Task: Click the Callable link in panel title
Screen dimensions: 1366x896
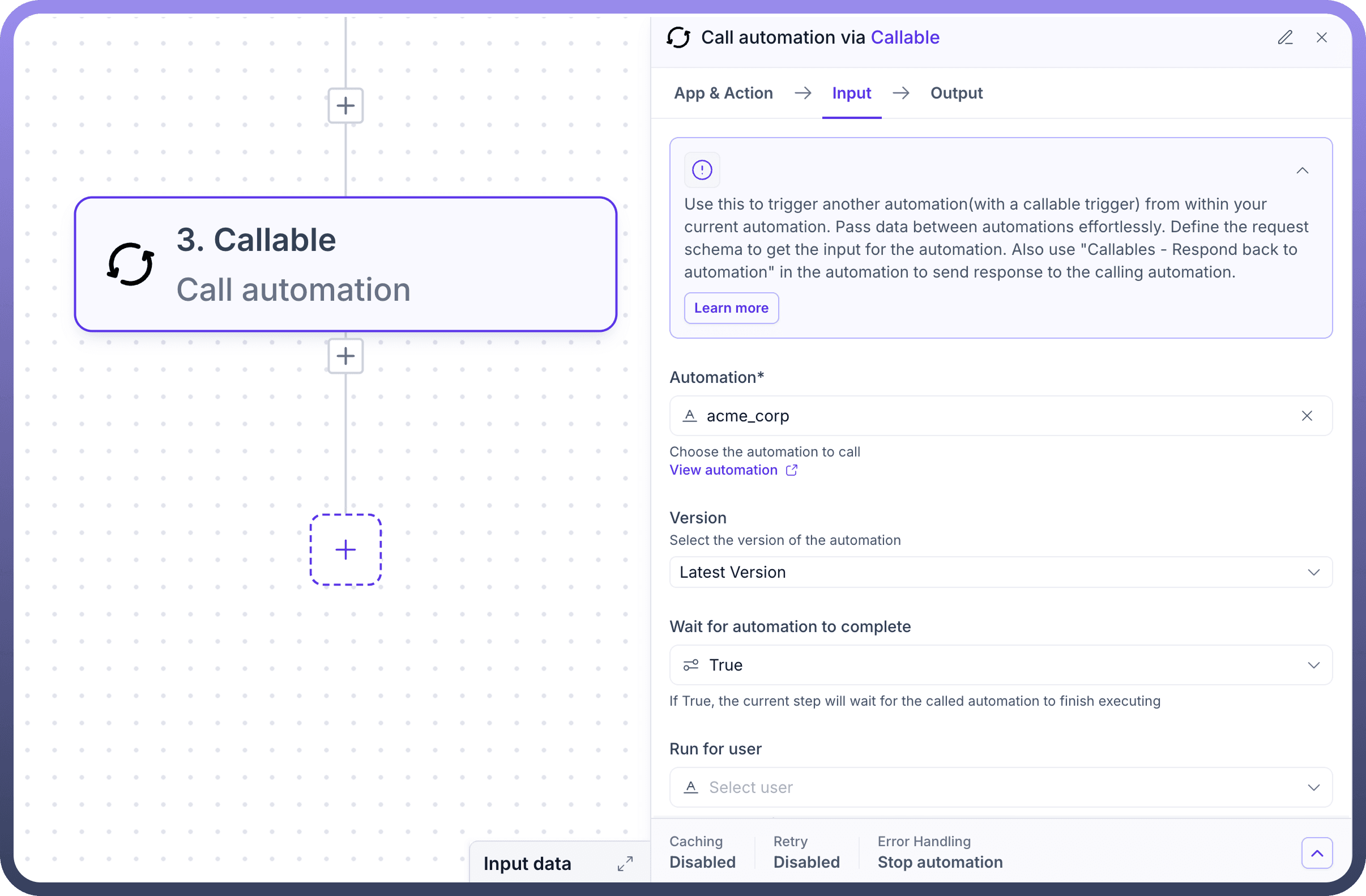Action: [x=904, y=38]
